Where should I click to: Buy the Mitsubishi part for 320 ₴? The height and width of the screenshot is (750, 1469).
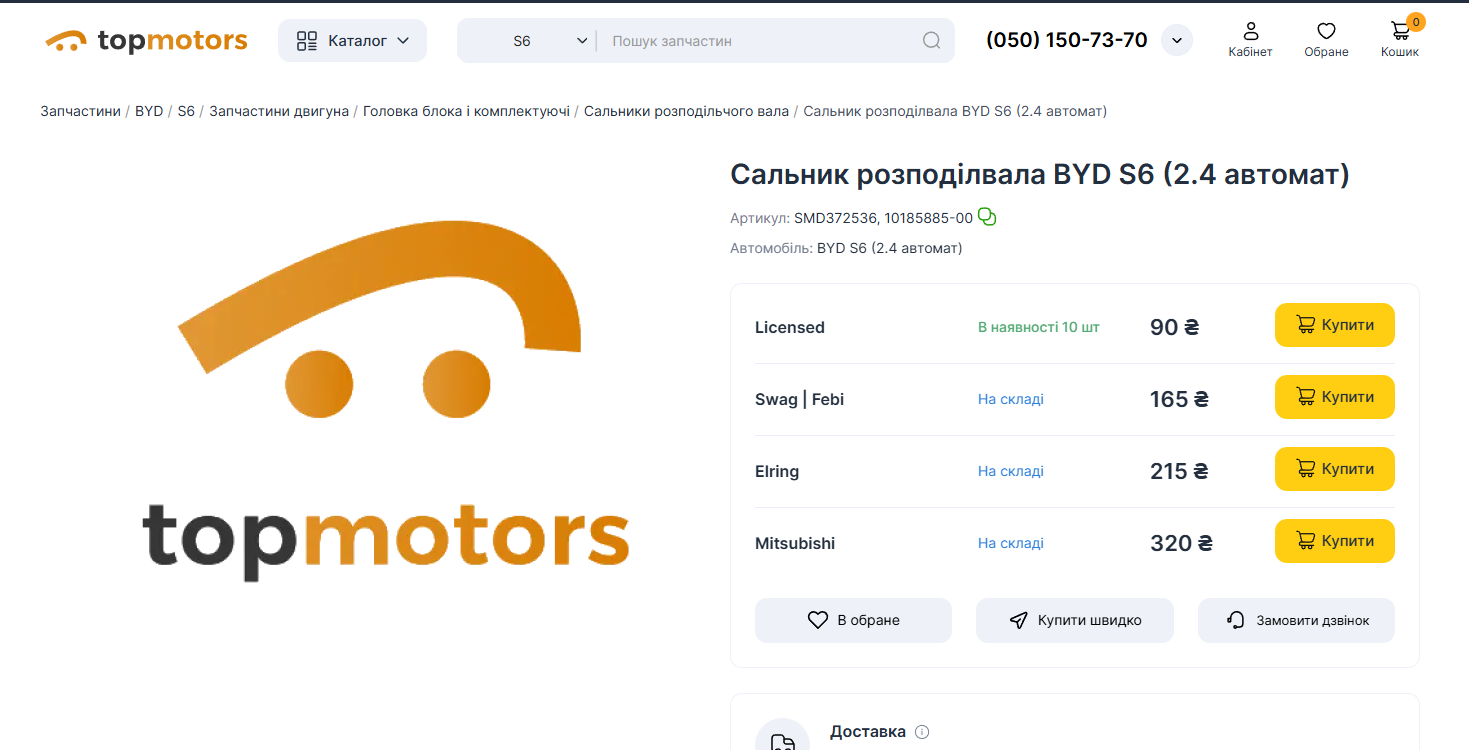pyautogui.click(x=1334, y=541)
